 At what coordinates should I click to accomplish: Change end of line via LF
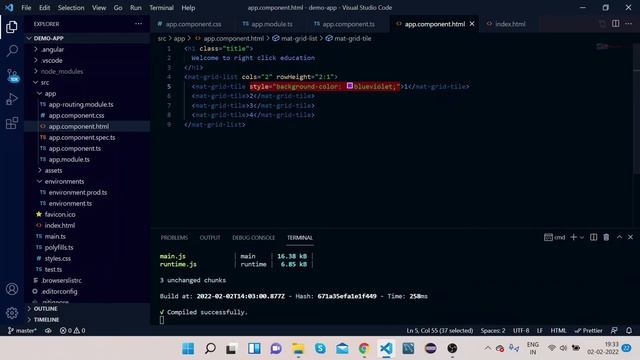(540, 331)
